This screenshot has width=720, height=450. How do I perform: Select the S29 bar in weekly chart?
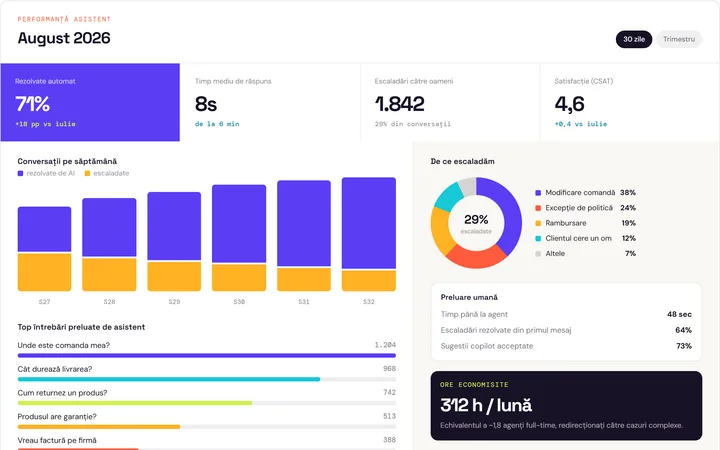coord(174,242)
